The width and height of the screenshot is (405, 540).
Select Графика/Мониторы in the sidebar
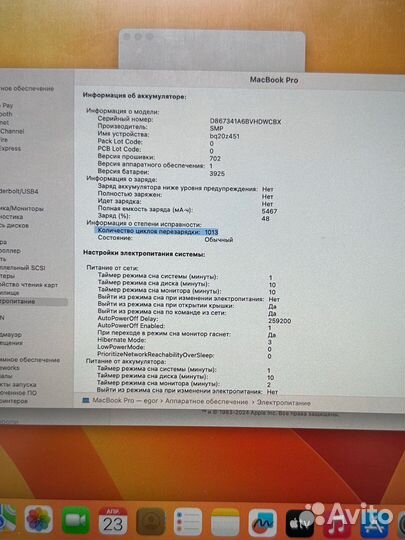22,209
